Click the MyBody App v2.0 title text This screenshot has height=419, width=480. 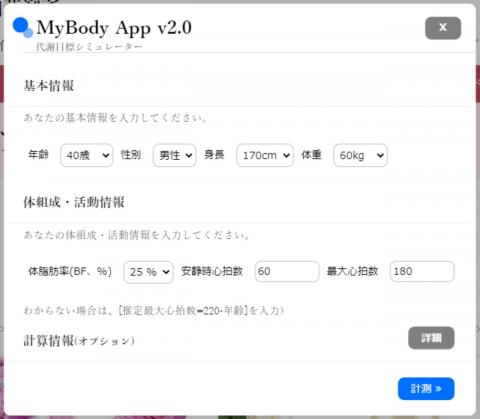click(x=114, y=28)
